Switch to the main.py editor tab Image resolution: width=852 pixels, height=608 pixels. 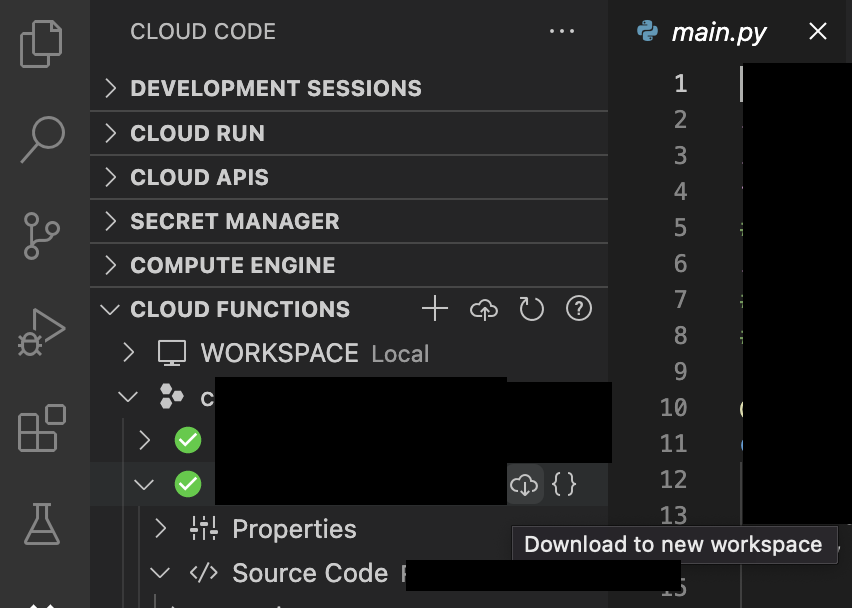click(718, 31)
